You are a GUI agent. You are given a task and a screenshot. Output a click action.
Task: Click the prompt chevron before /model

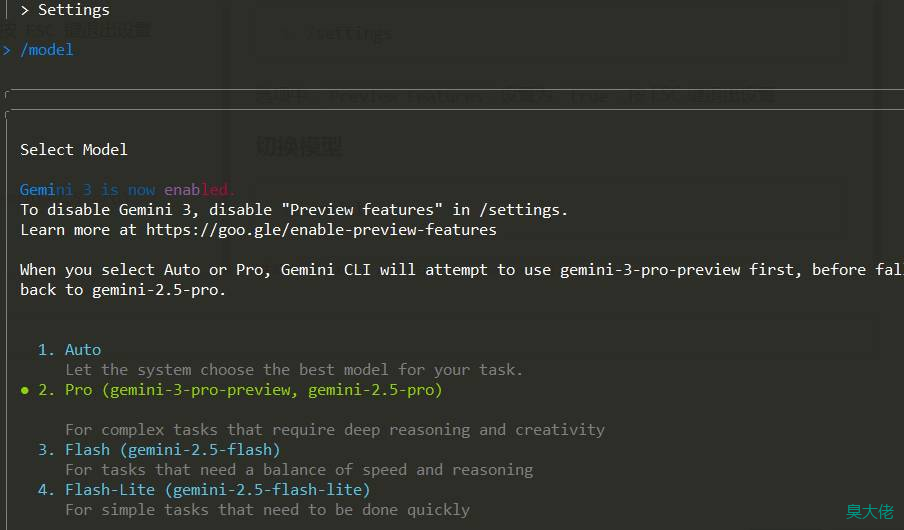[8, 50]
